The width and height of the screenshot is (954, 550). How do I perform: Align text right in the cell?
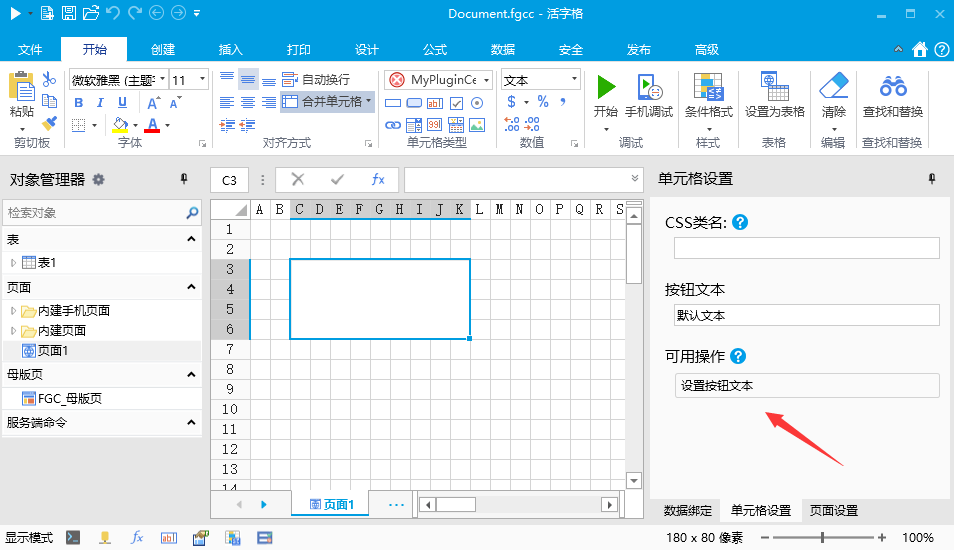[268, 102]
